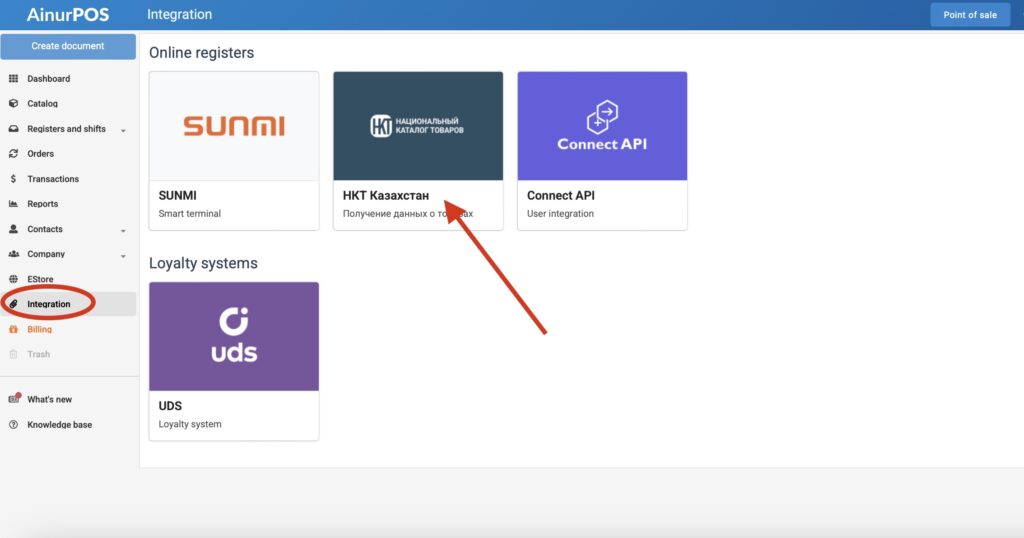Click the Knowledge base question mark icon
The height and width of the screenshot is (538, 1024).
13,425
